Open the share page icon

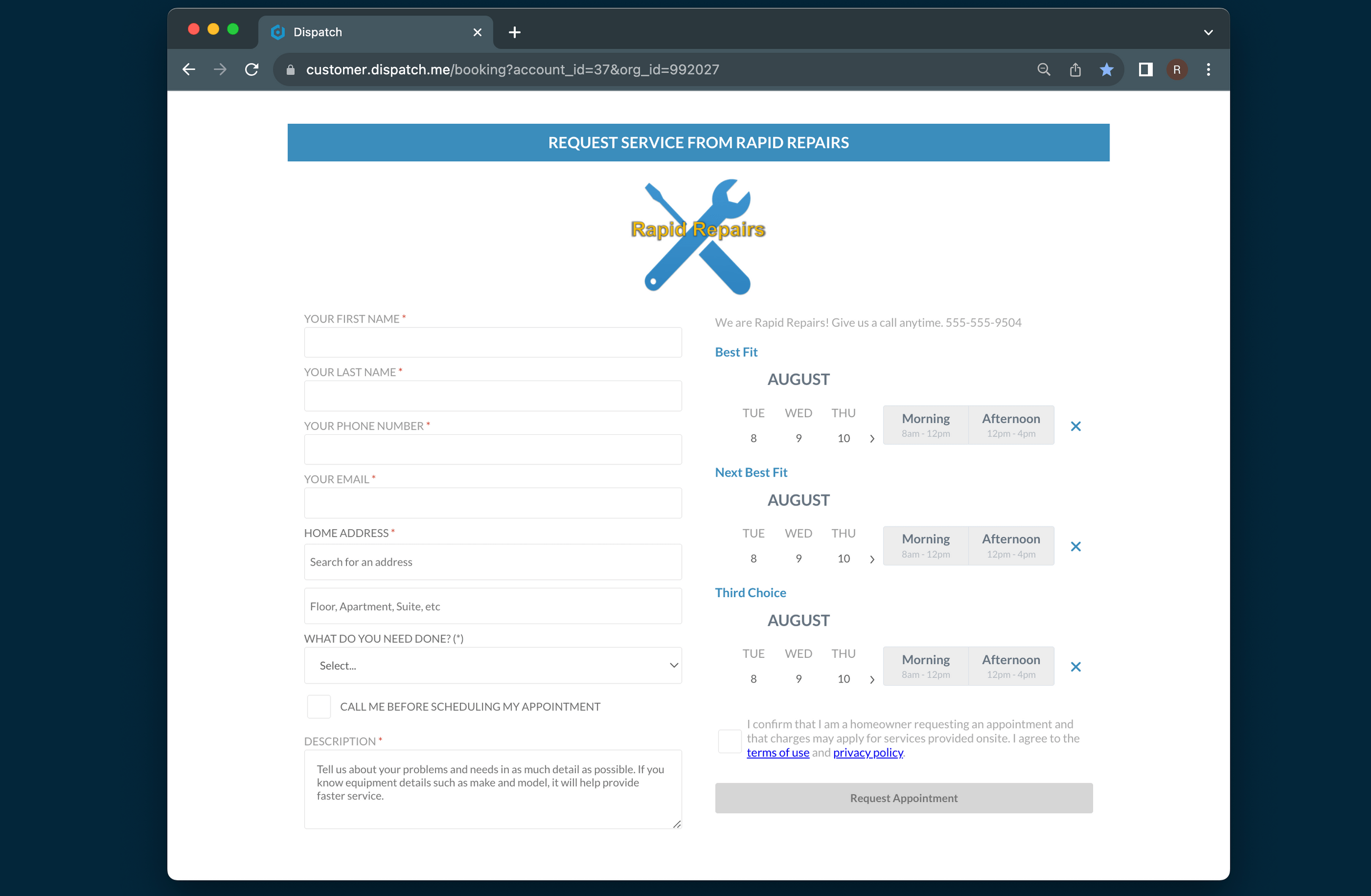pos(1075,70)
